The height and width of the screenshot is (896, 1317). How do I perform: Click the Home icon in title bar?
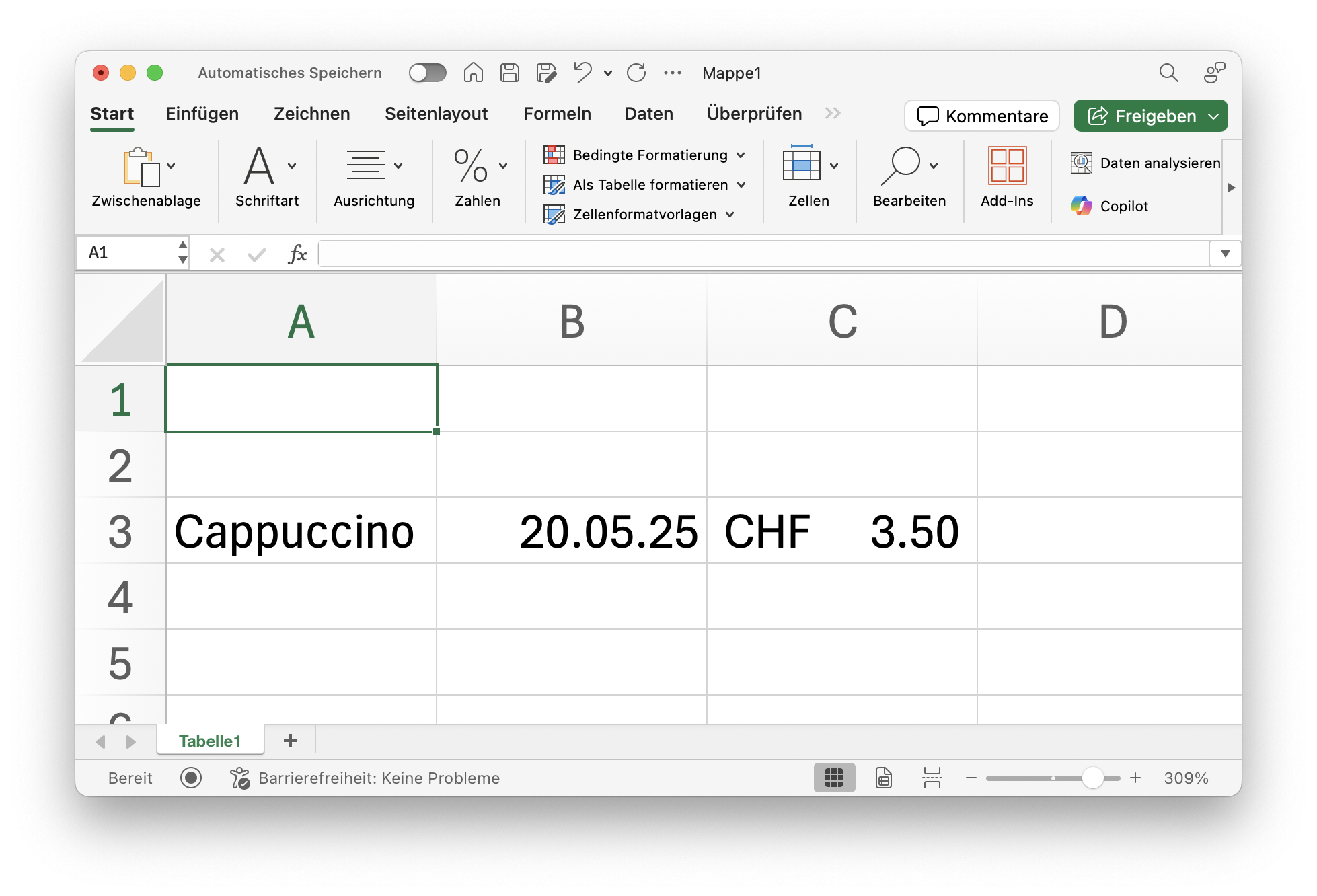pos(474,73)
